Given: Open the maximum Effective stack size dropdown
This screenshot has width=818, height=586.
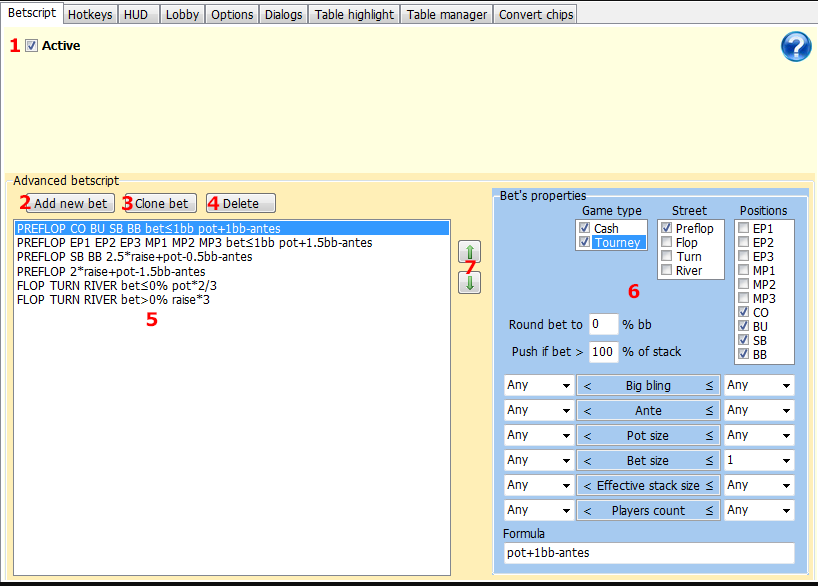Looking at the screenshot, I should pos(759,485).
